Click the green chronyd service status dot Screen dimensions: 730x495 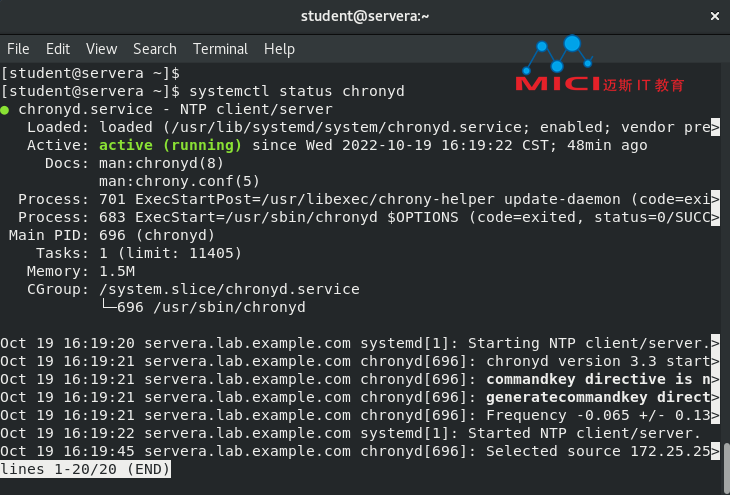[5, 110]
